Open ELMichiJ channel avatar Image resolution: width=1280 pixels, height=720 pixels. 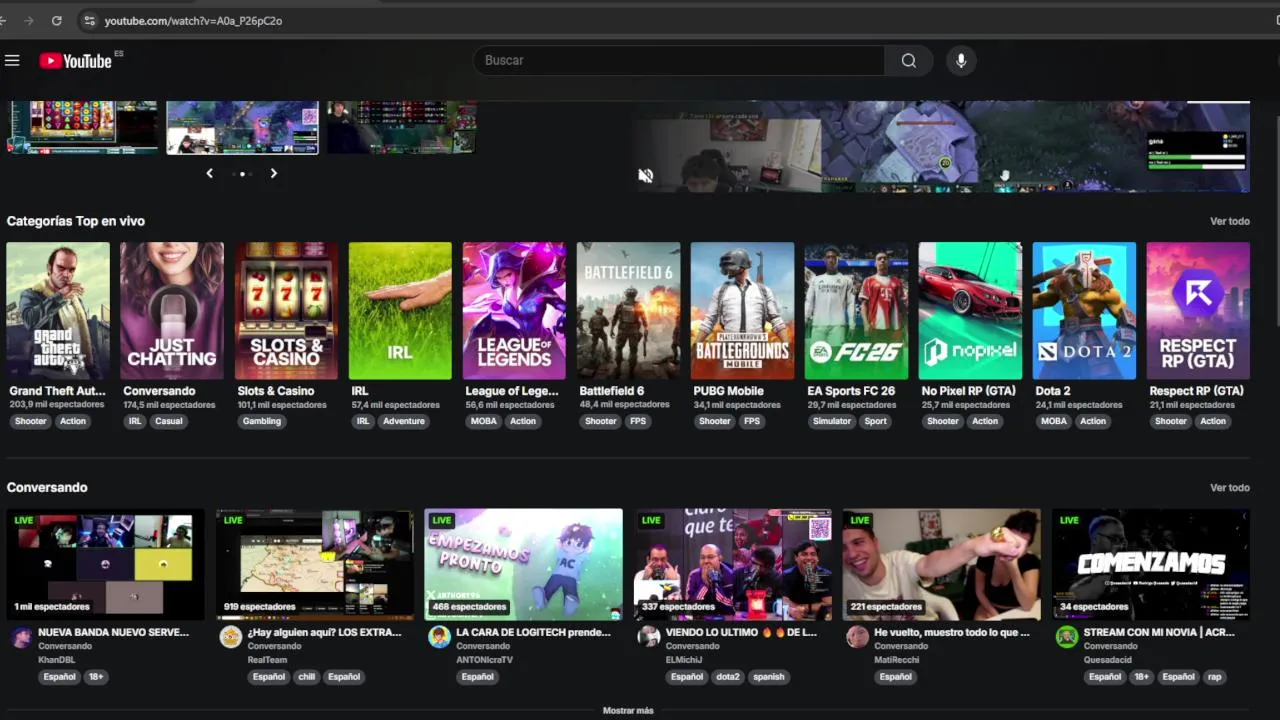click(x=649, y=637)
